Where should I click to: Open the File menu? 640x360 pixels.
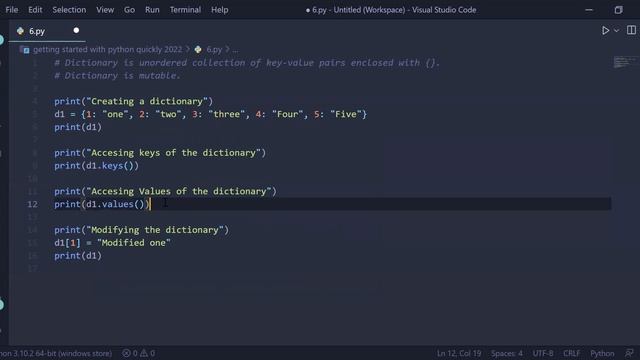11,10
